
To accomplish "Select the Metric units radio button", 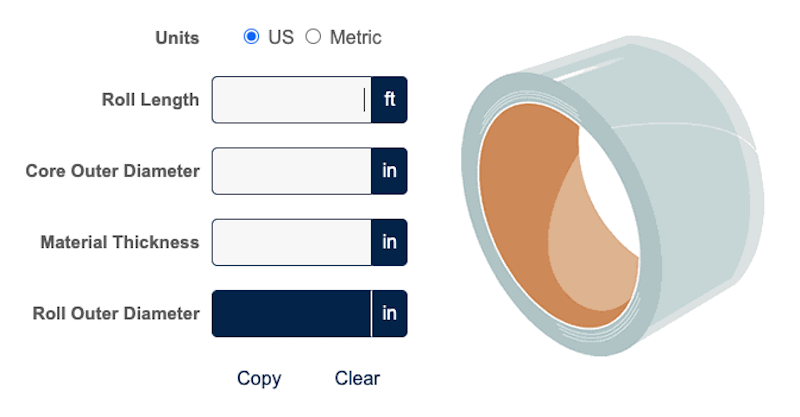I will point(313,37).
